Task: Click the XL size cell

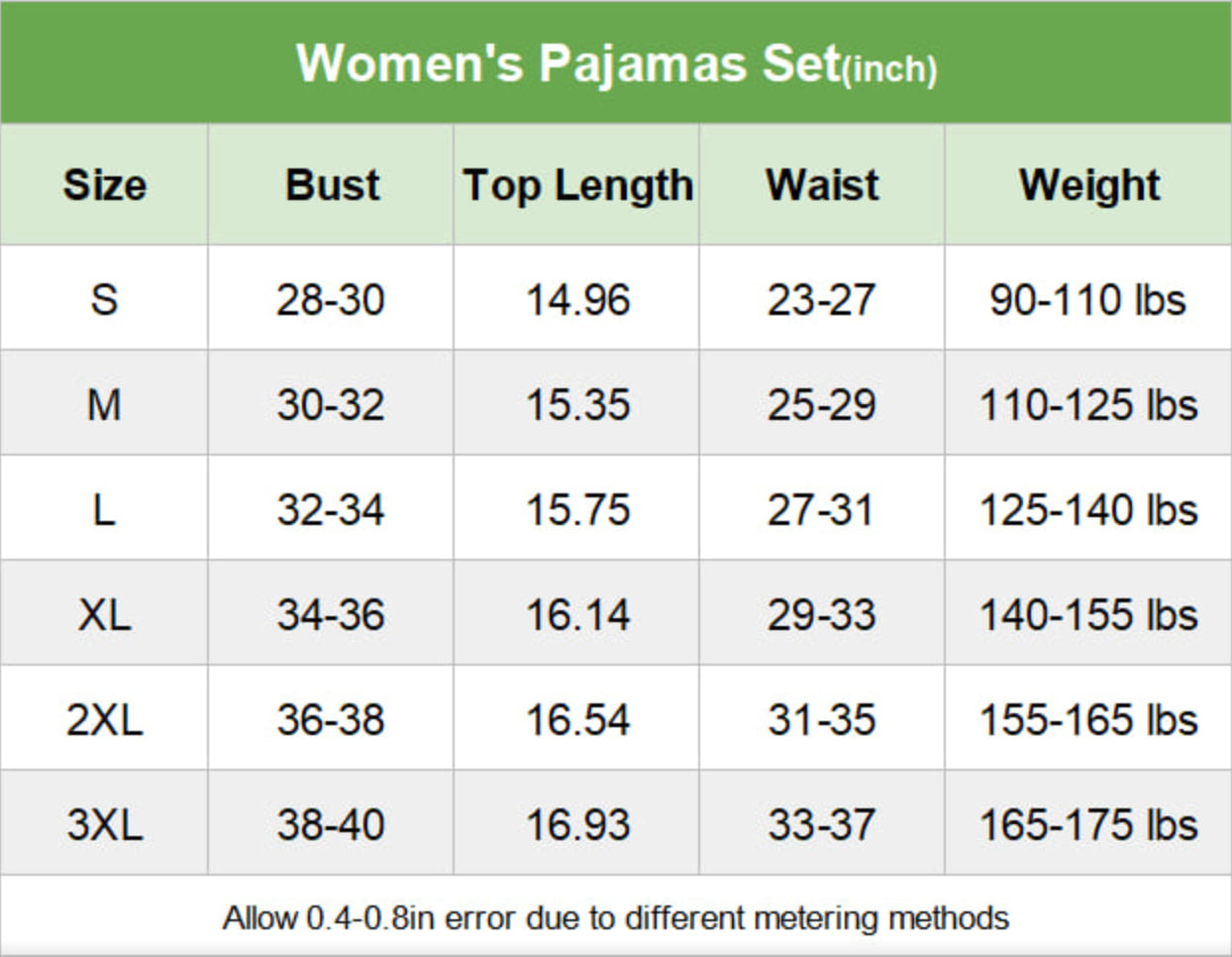Action: tap(104, 615)
